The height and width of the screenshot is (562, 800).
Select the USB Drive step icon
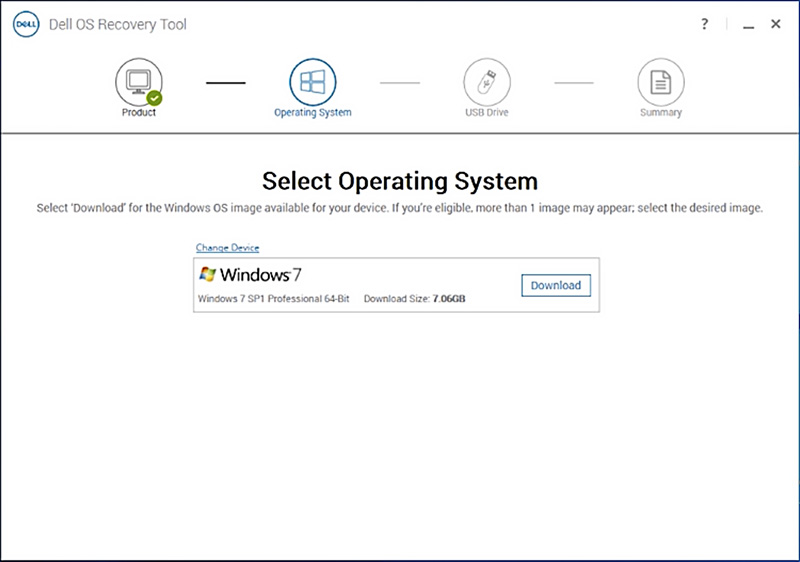(x=487, y=82)
